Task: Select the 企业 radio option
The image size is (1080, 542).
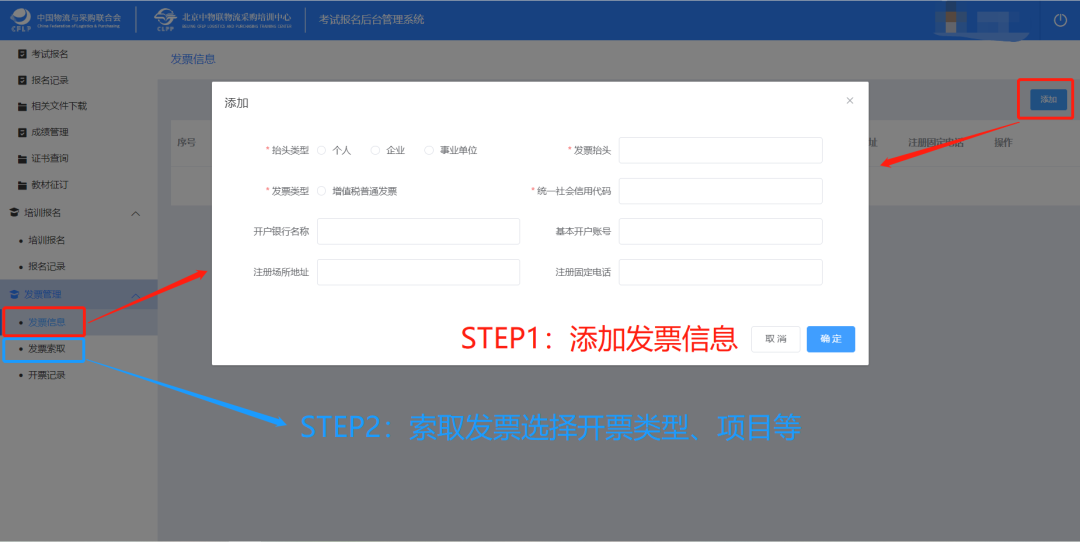Action: [376, 150]
